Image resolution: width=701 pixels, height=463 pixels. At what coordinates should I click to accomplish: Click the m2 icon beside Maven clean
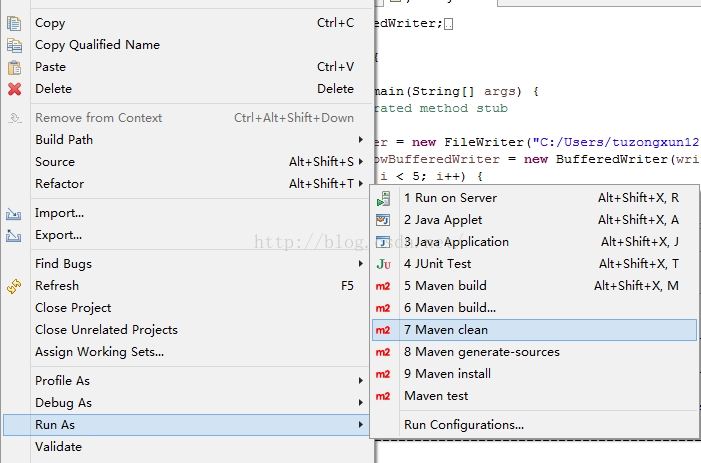click(x=383, y=330)
